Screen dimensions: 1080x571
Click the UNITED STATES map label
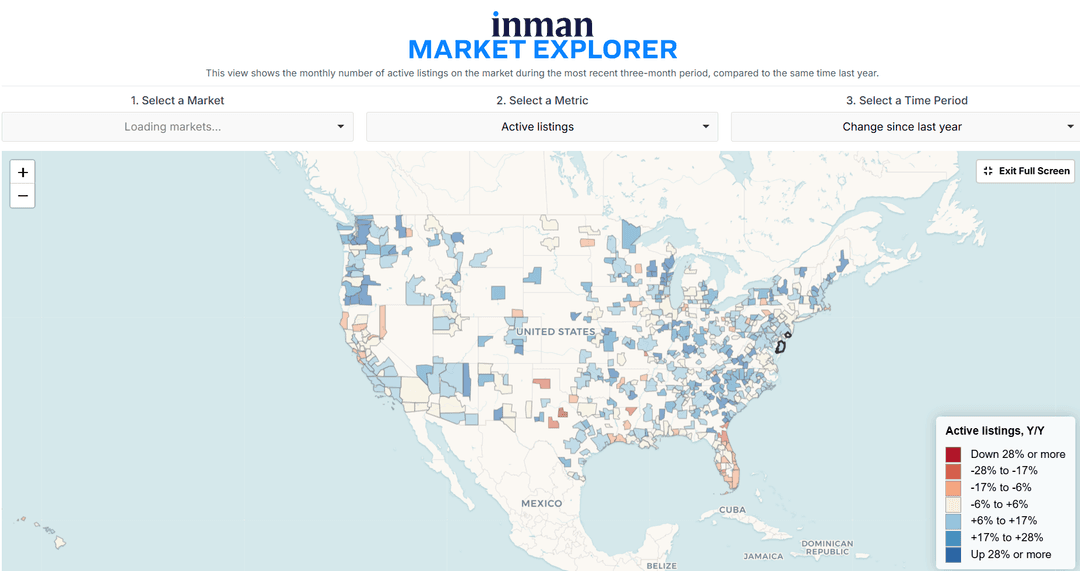[x=556, y=331]
